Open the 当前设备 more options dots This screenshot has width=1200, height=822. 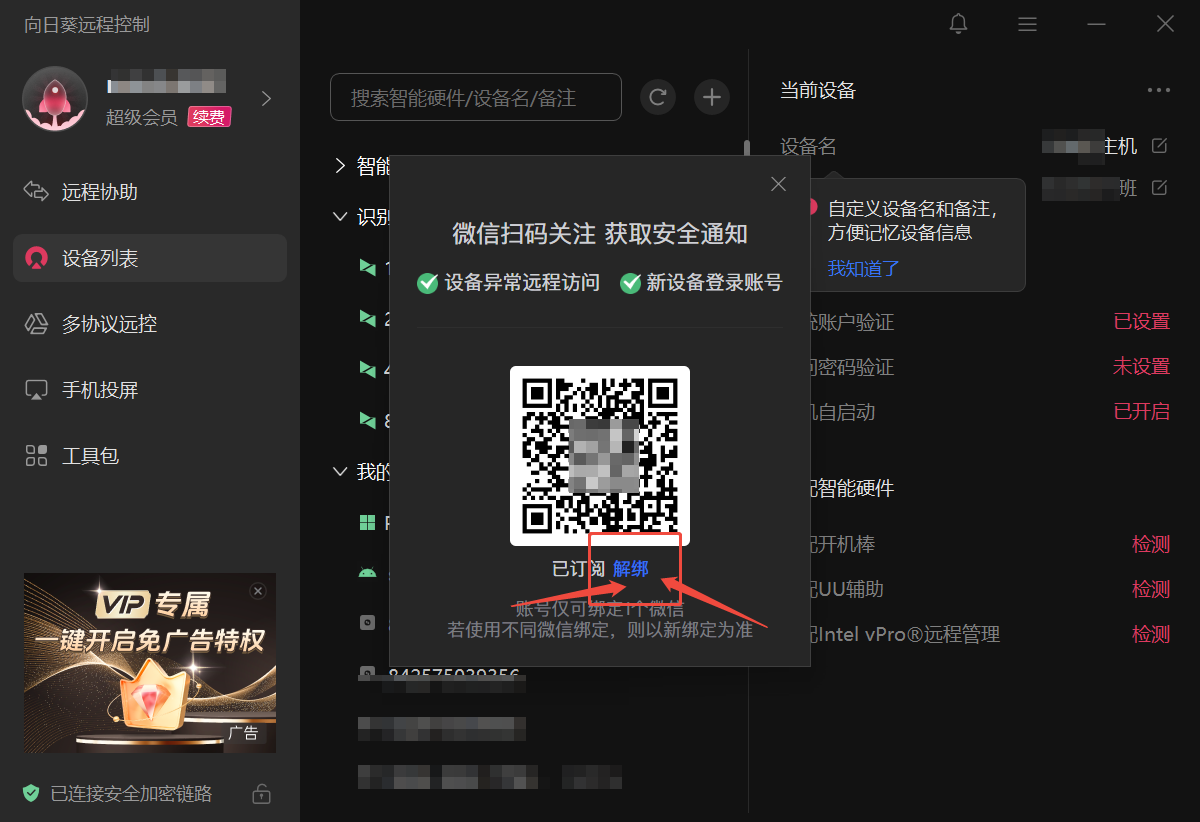point(1159,90)
